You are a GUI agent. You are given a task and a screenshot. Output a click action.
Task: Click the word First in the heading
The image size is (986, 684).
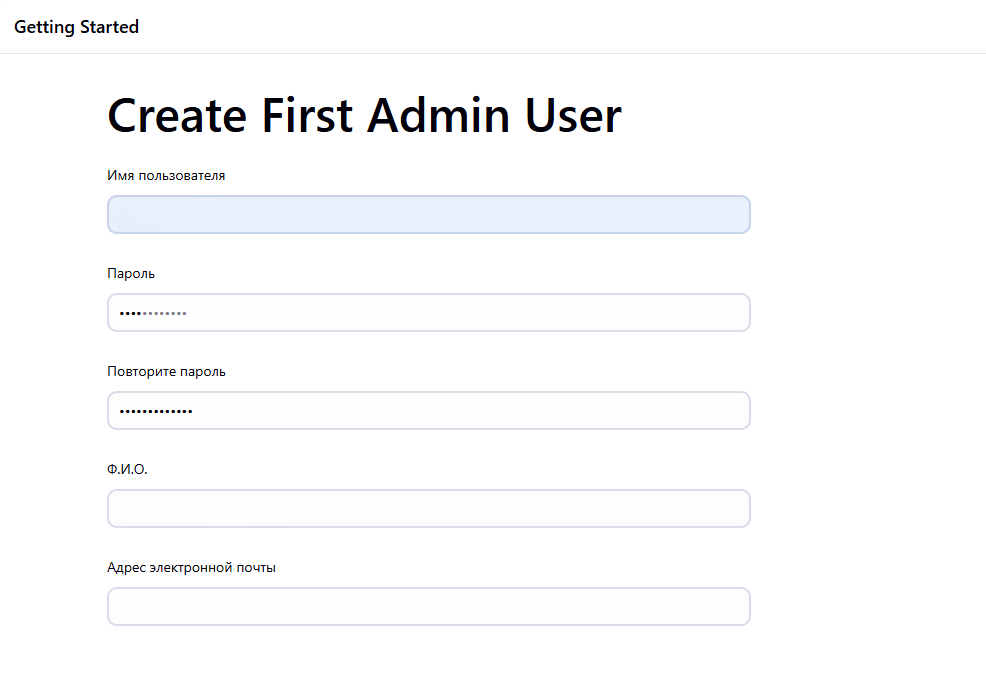307,115
